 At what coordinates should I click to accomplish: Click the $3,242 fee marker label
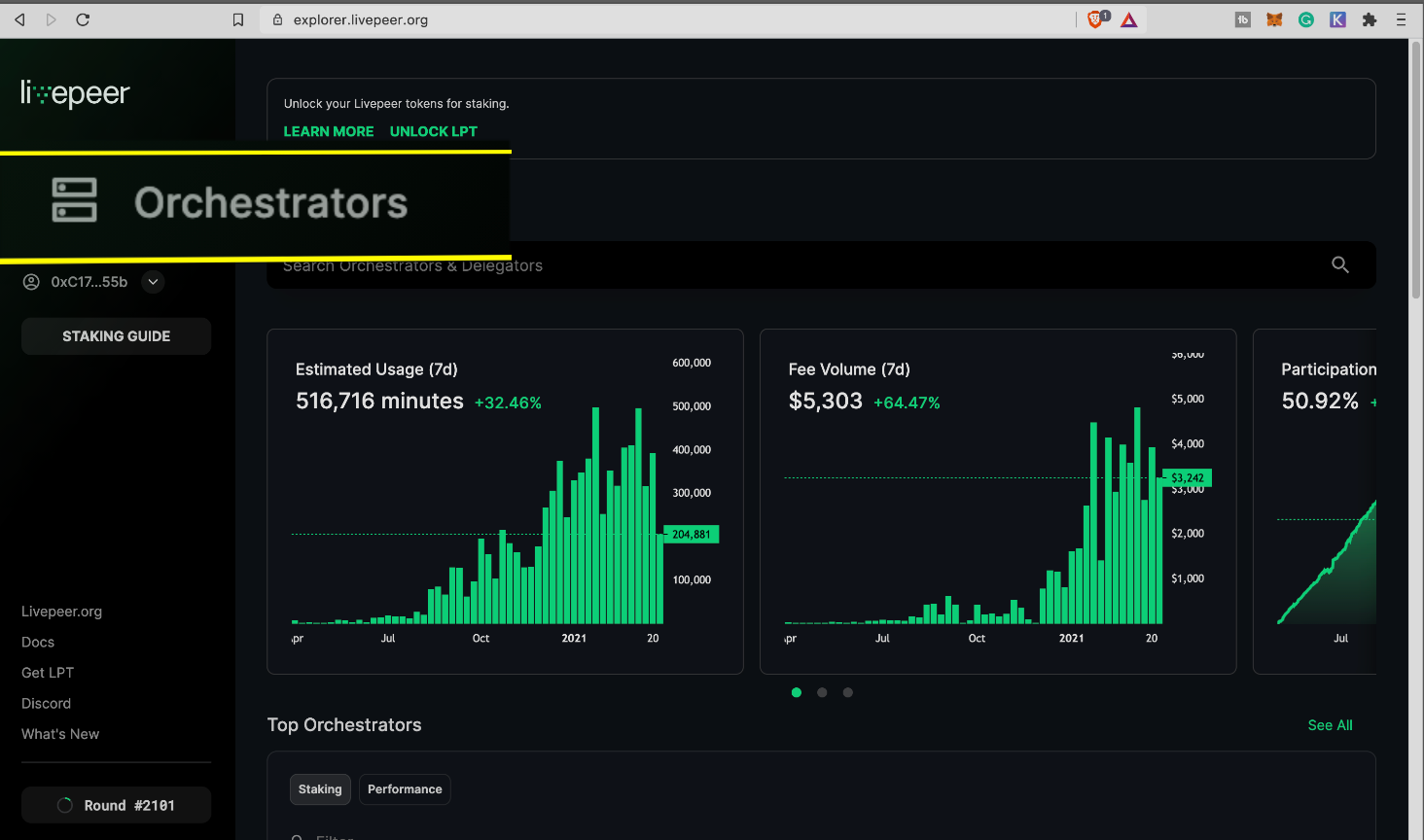1187,477
